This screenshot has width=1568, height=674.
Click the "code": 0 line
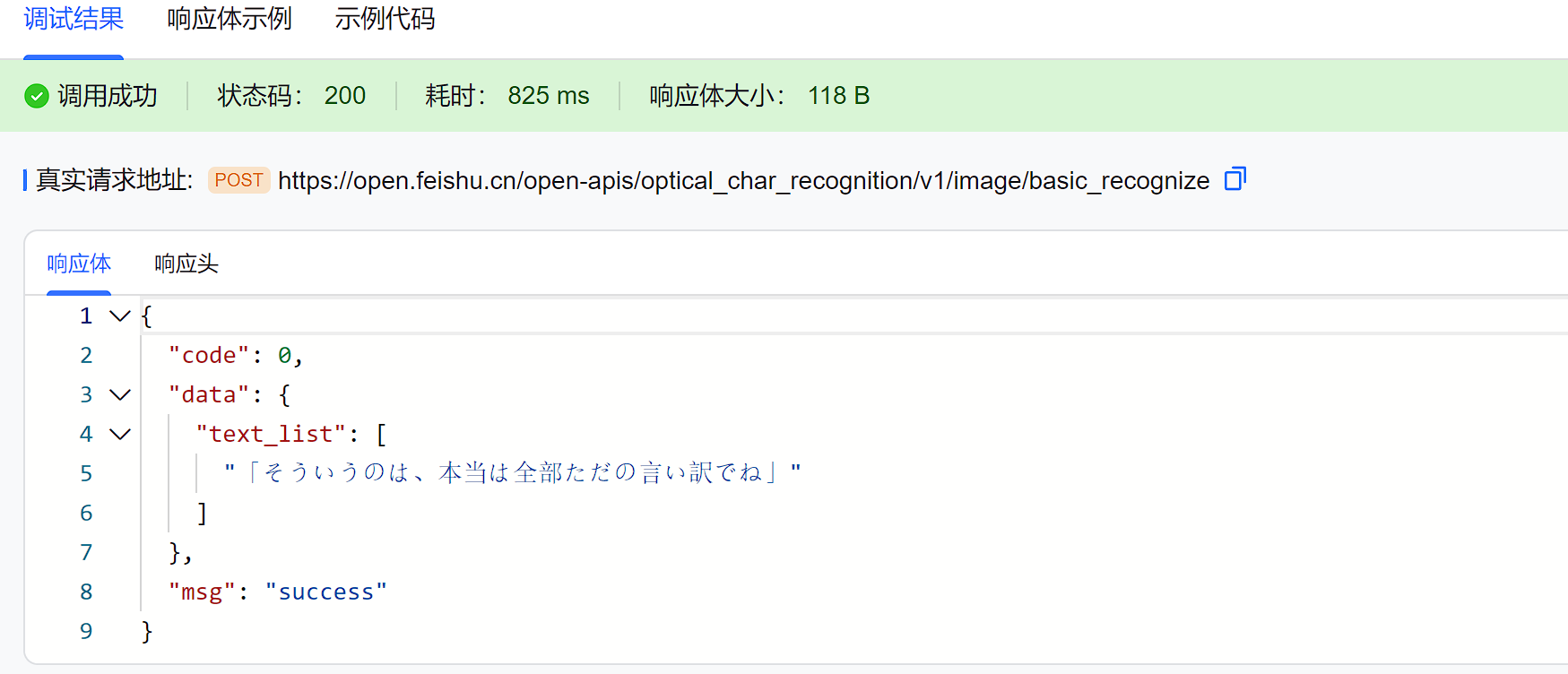click(x=236, y=356)
